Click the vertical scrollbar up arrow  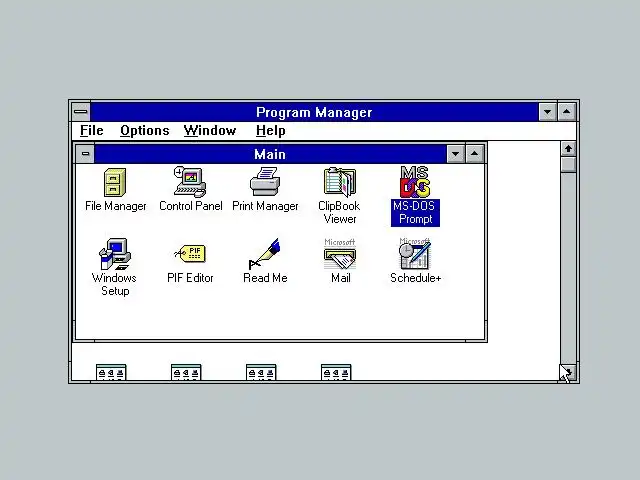tap(568, 149)
